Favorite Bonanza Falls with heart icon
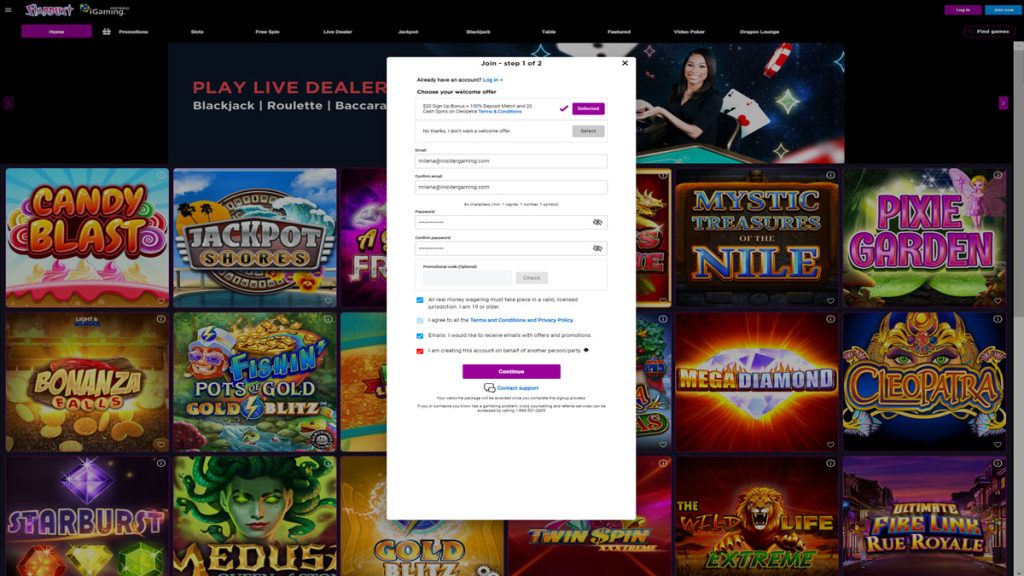 161,445
